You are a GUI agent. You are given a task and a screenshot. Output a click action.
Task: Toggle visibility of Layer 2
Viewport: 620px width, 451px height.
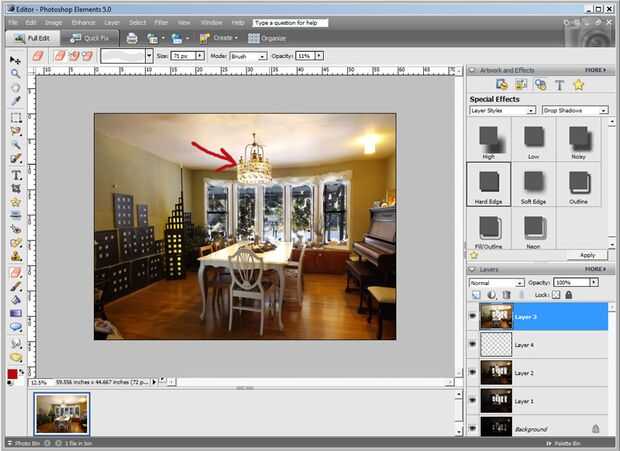click(x=474, y=373)
